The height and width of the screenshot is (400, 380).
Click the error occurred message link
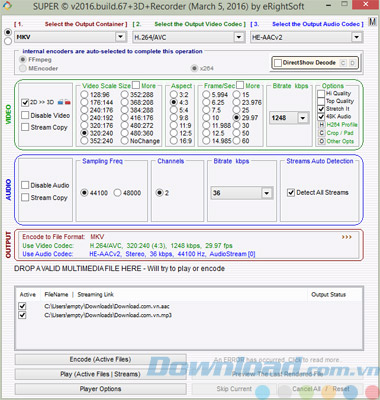coord(277,360)
